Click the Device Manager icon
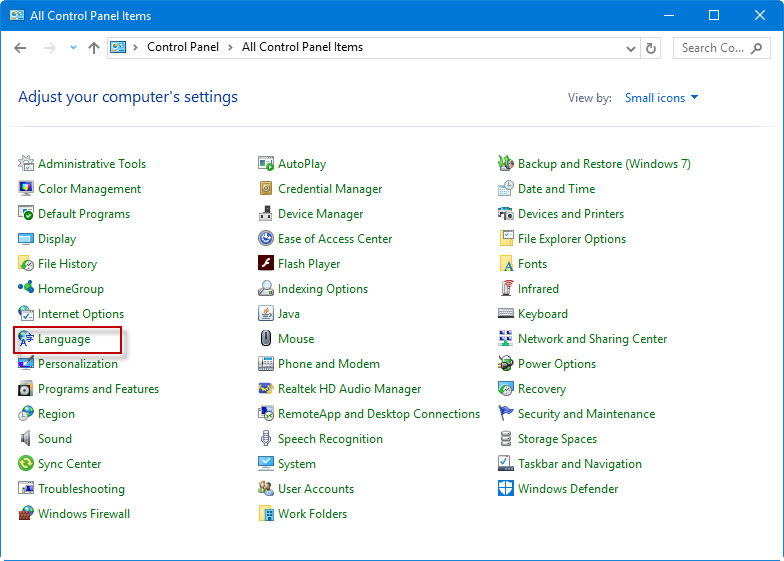Screen dimensions: 784x561 tap(266, 214)
